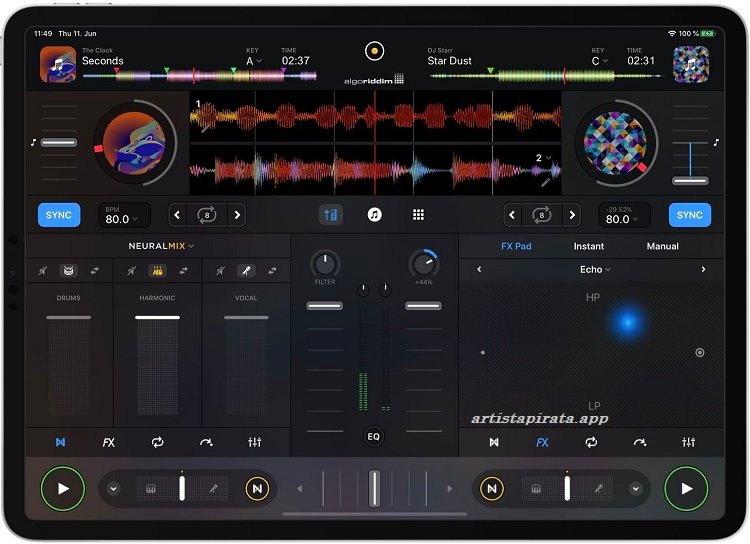This screenshot has width=750, height=544.
Task: Go to the next effect after Echo
Action: (703, 269)
